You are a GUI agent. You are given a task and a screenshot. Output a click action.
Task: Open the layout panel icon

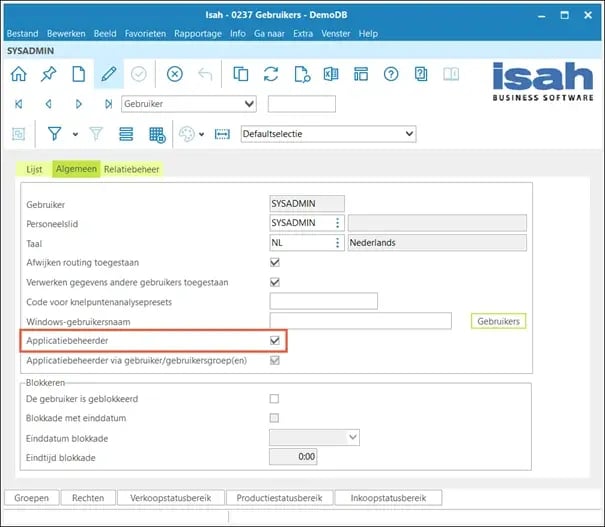coord(361,74)
